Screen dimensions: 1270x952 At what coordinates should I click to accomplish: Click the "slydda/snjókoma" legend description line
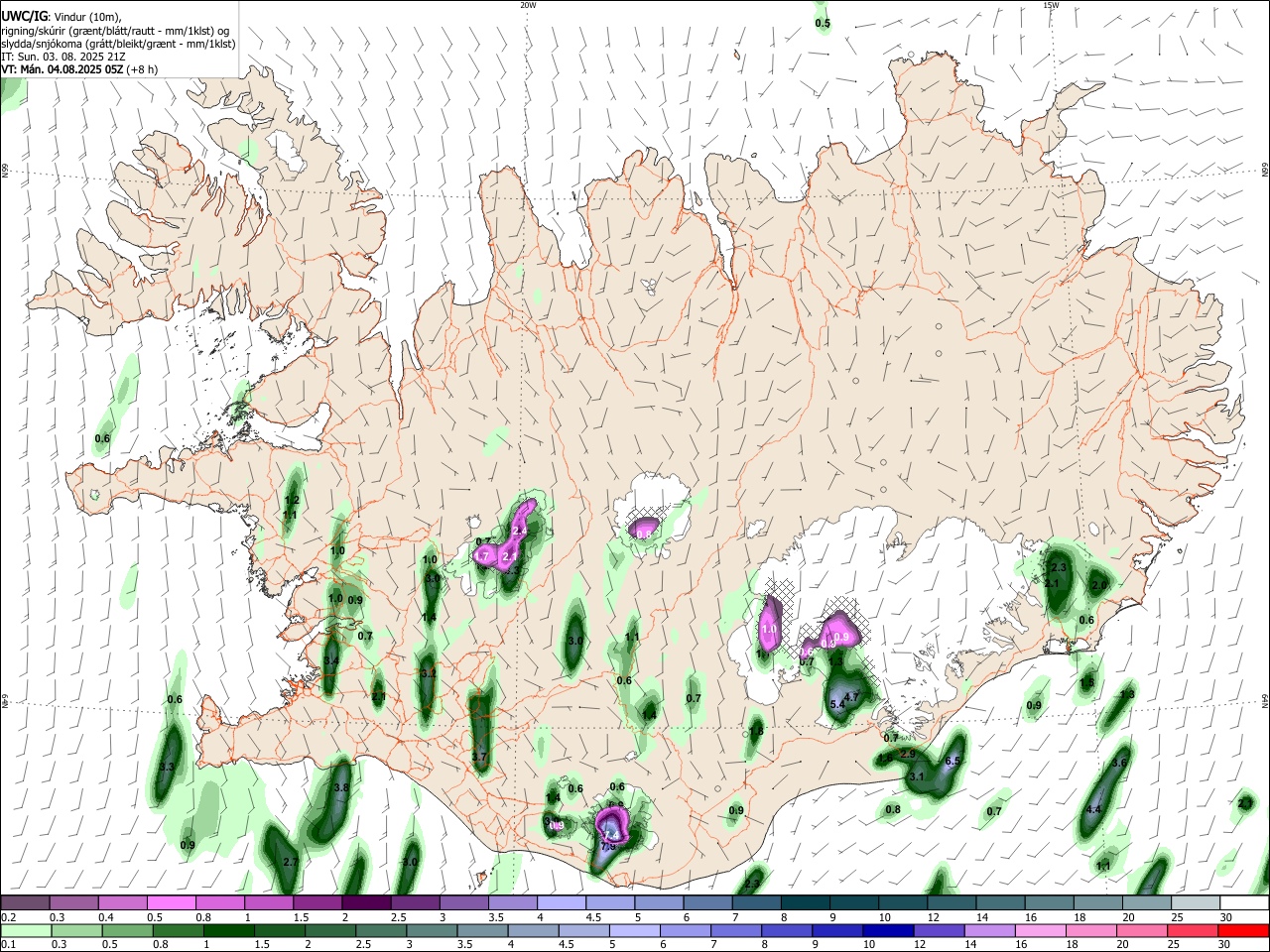pyautogui.click(x=118, y=44)
